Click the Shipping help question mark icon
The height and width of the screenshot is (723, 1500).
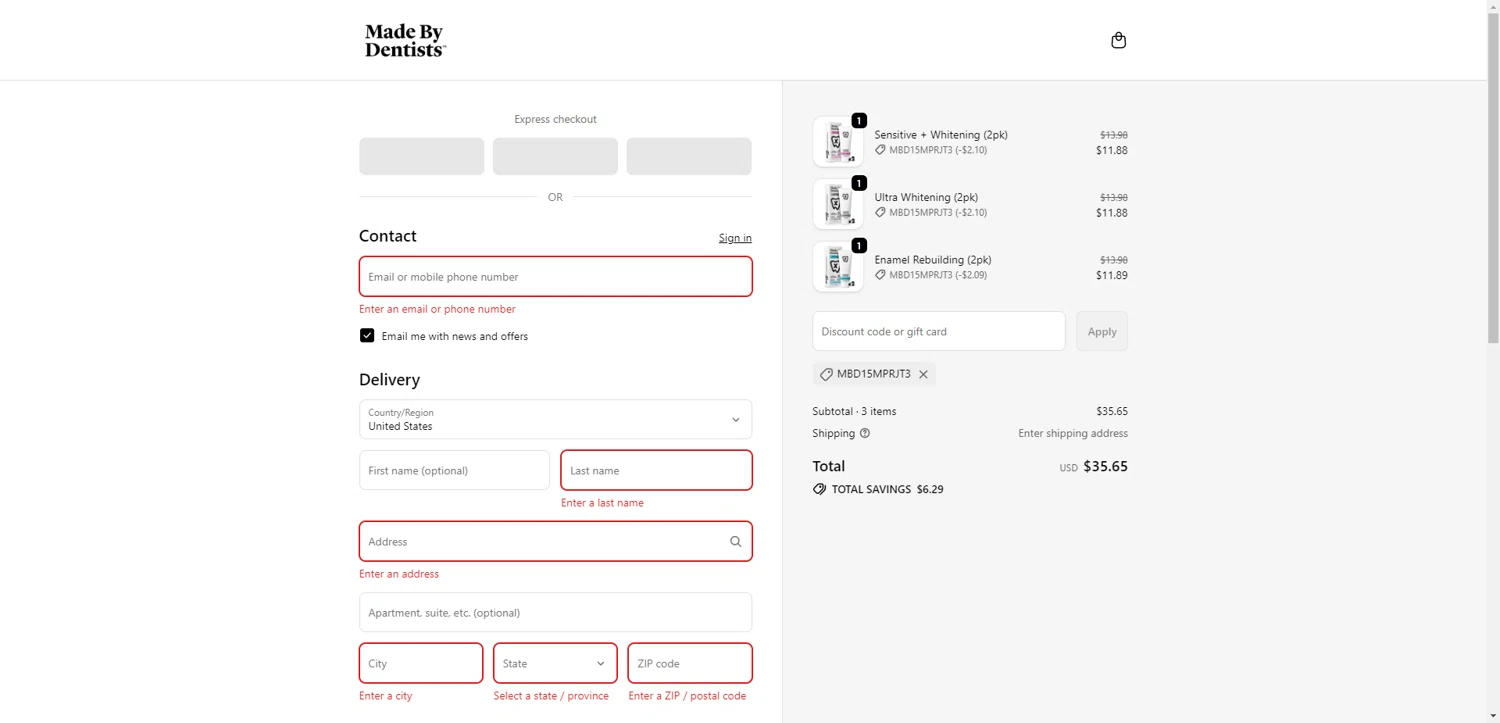point(865,433)
